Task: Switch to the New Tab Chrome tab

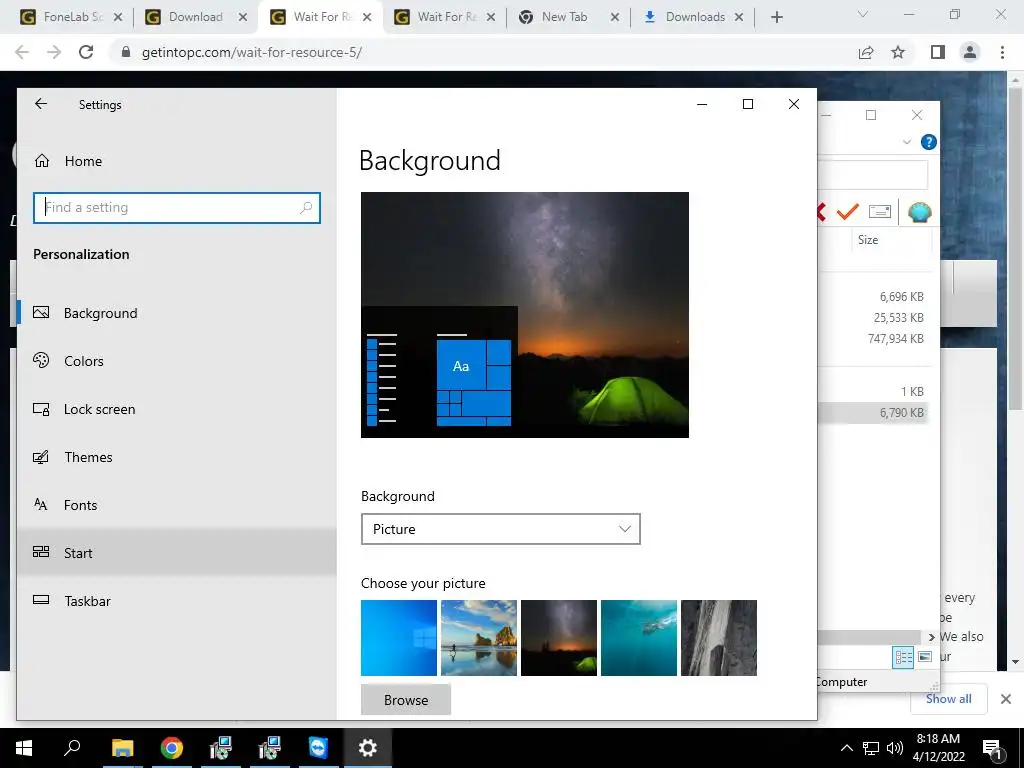Action: tap(564, 17)
